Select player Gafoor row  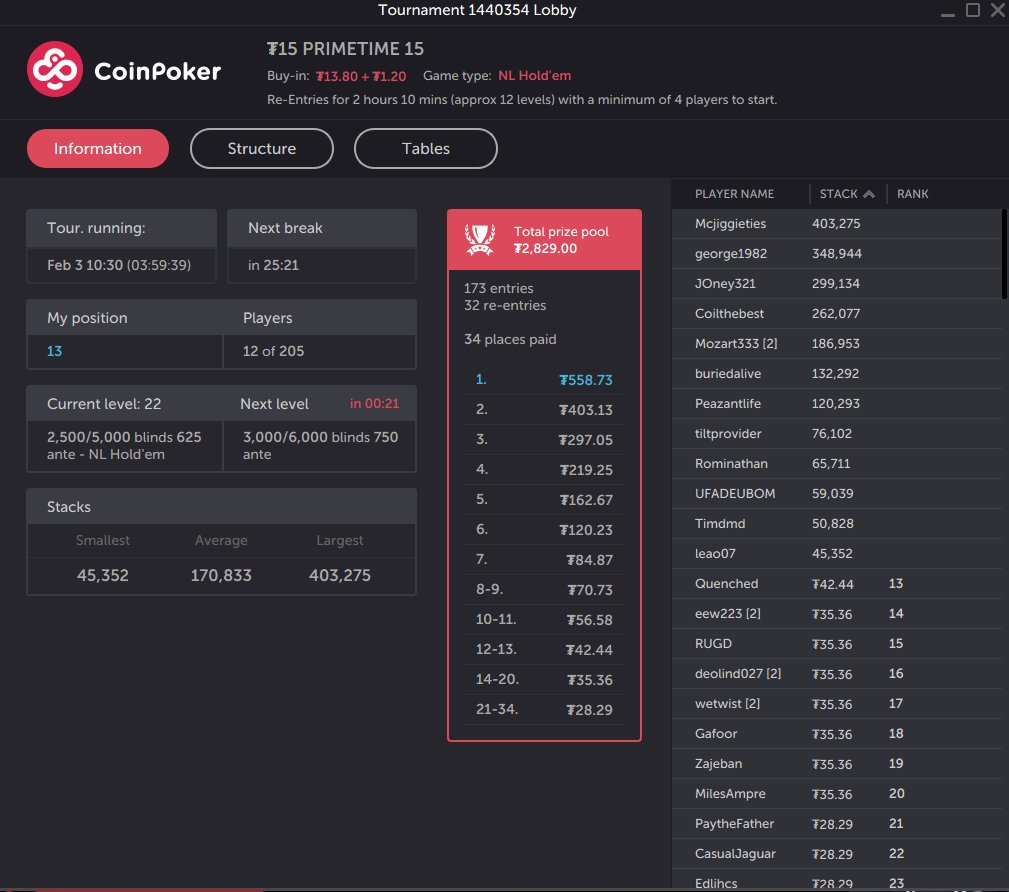[x=837, y=734]
